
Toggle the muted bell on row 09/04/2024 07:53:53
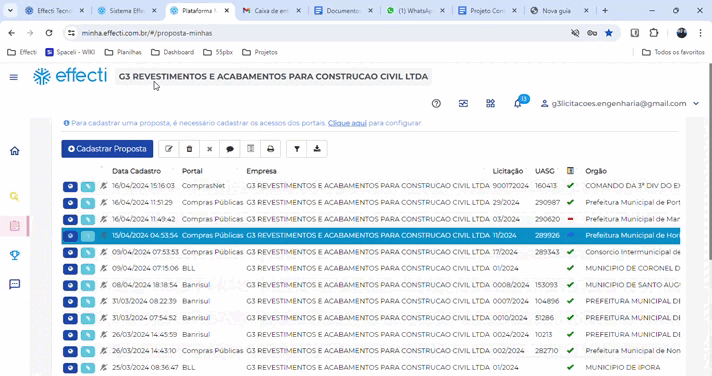click(x=104, y=252)
